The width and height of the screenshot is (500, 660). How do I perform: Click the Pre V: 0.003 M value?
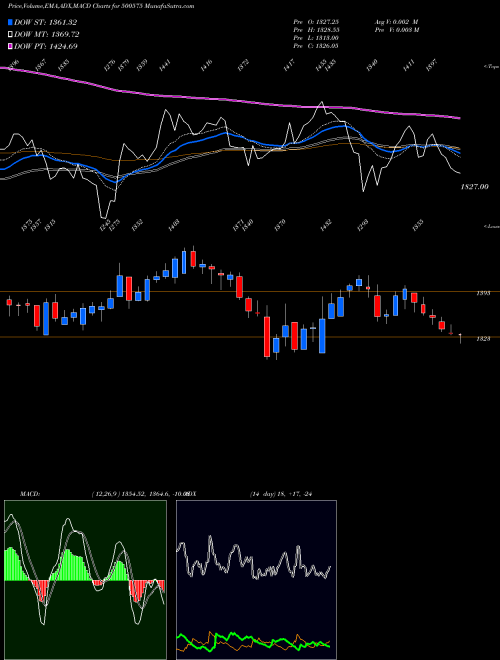(x=397, y=30)
